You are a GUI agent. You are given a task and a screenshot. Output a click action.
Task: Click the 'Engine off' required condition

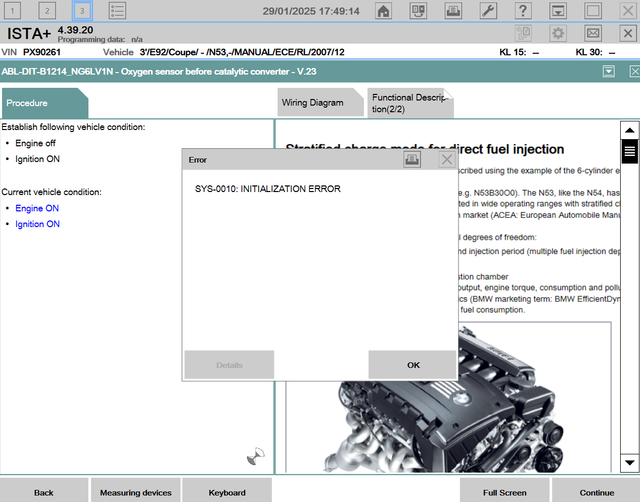pos(36,143)
